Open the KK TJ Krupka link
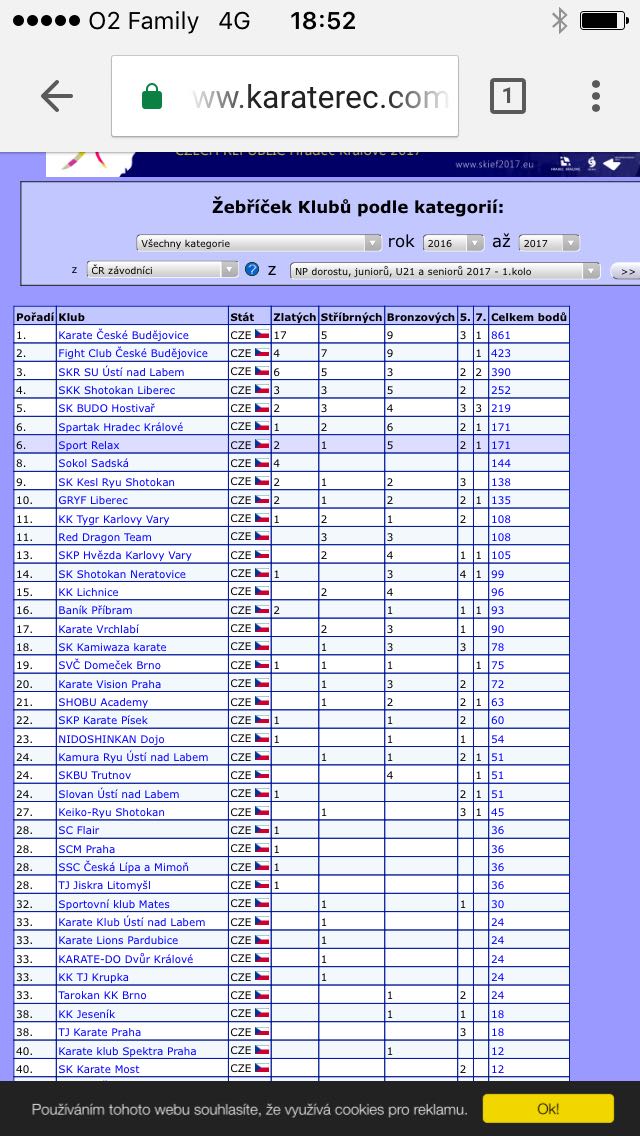Screen dimensions: 640x1136 (93, 977)
